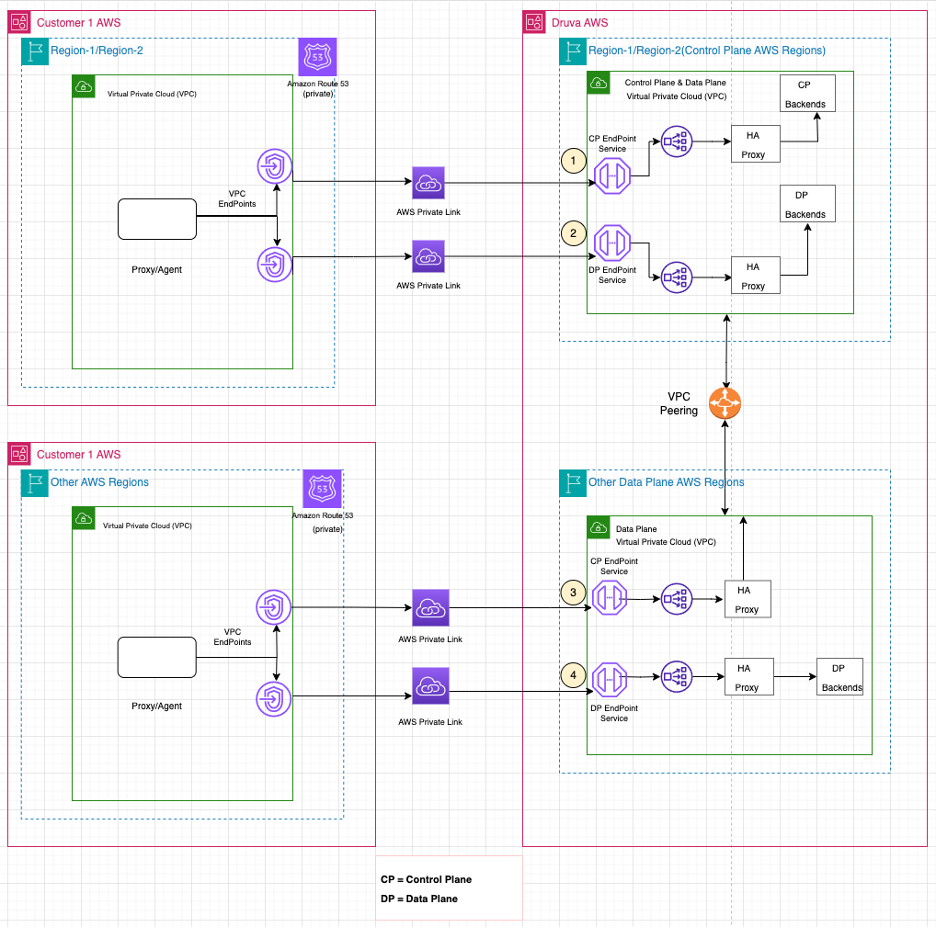Click the Control Plane VPC cloud icon
This screenshot has width=936, height=928.
click(597, 83)
